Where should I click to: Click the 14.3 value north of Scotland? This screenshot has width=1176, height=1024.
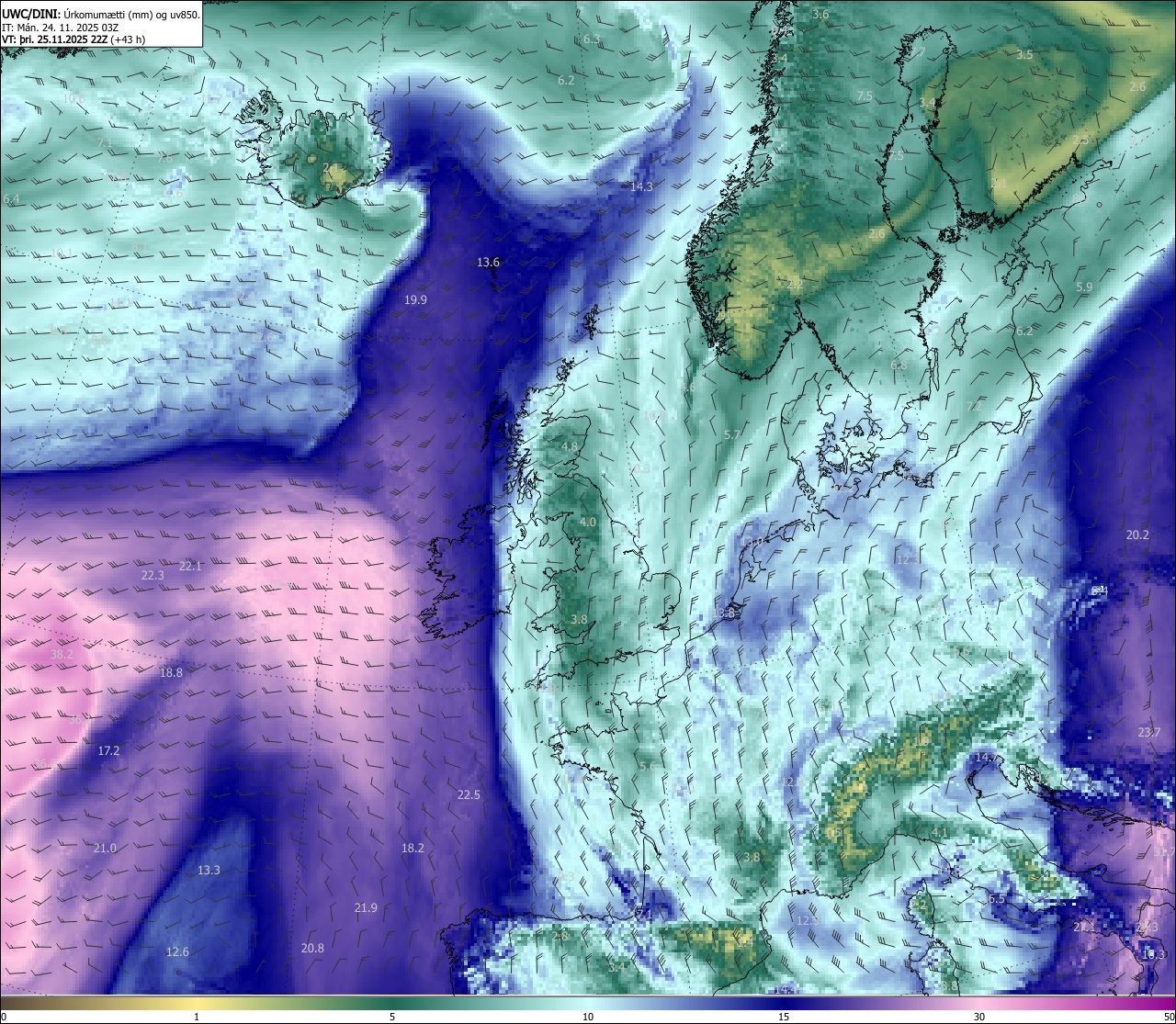(641, 187)
